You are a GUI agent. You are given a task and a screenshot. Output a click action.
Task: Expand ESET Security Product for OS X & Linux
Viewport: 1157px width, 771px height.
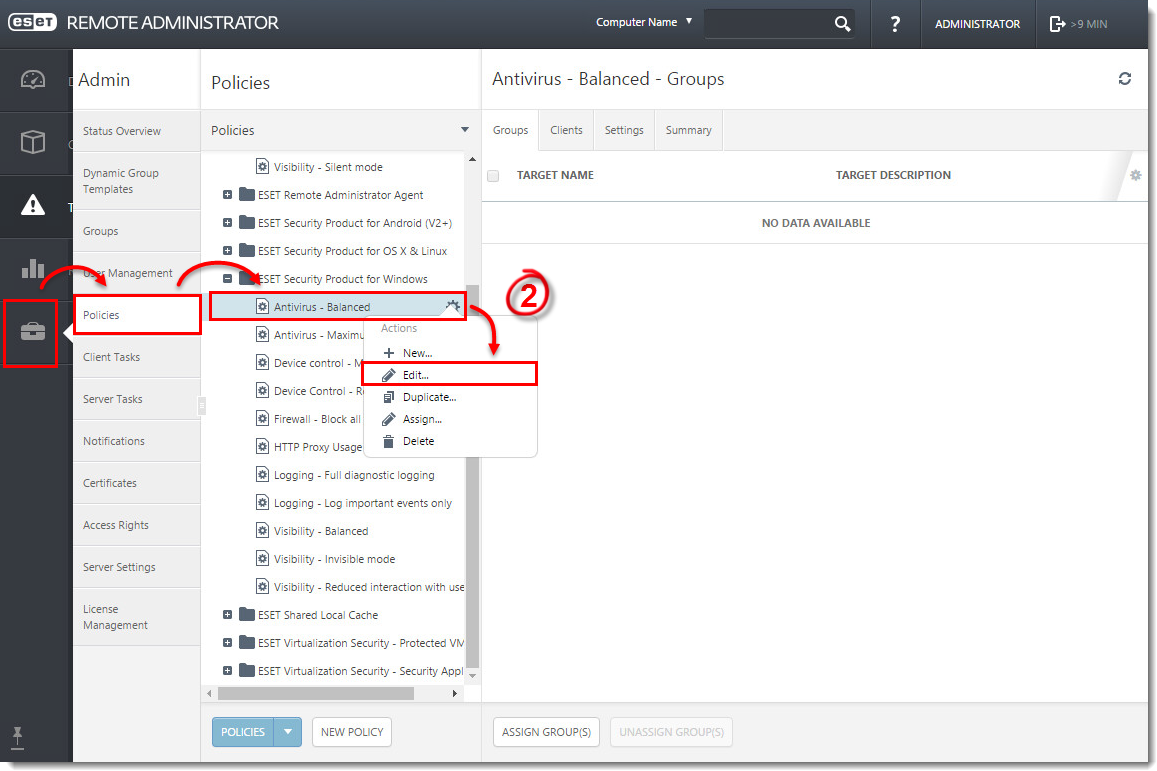point(227,251)
